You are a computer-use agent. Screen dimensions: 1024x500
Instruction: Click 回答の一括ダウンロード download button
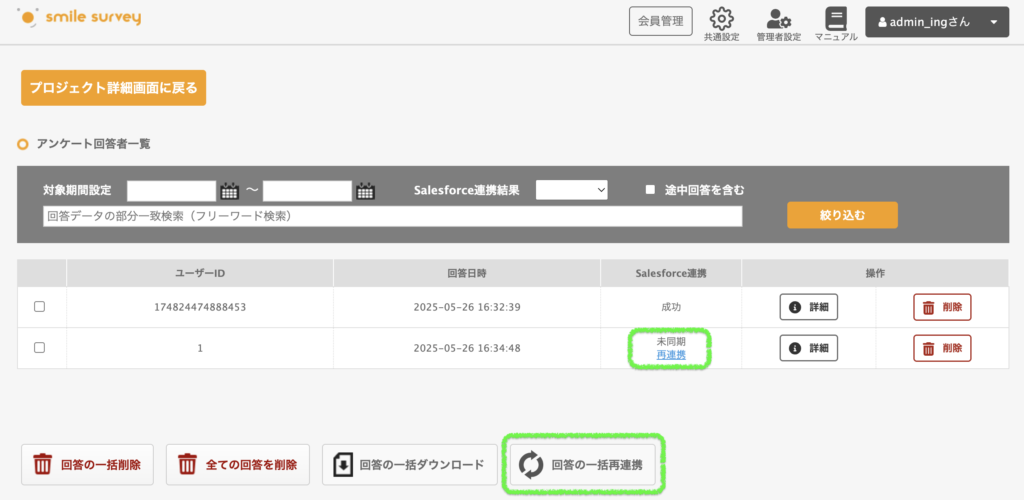tap(409, 465)
